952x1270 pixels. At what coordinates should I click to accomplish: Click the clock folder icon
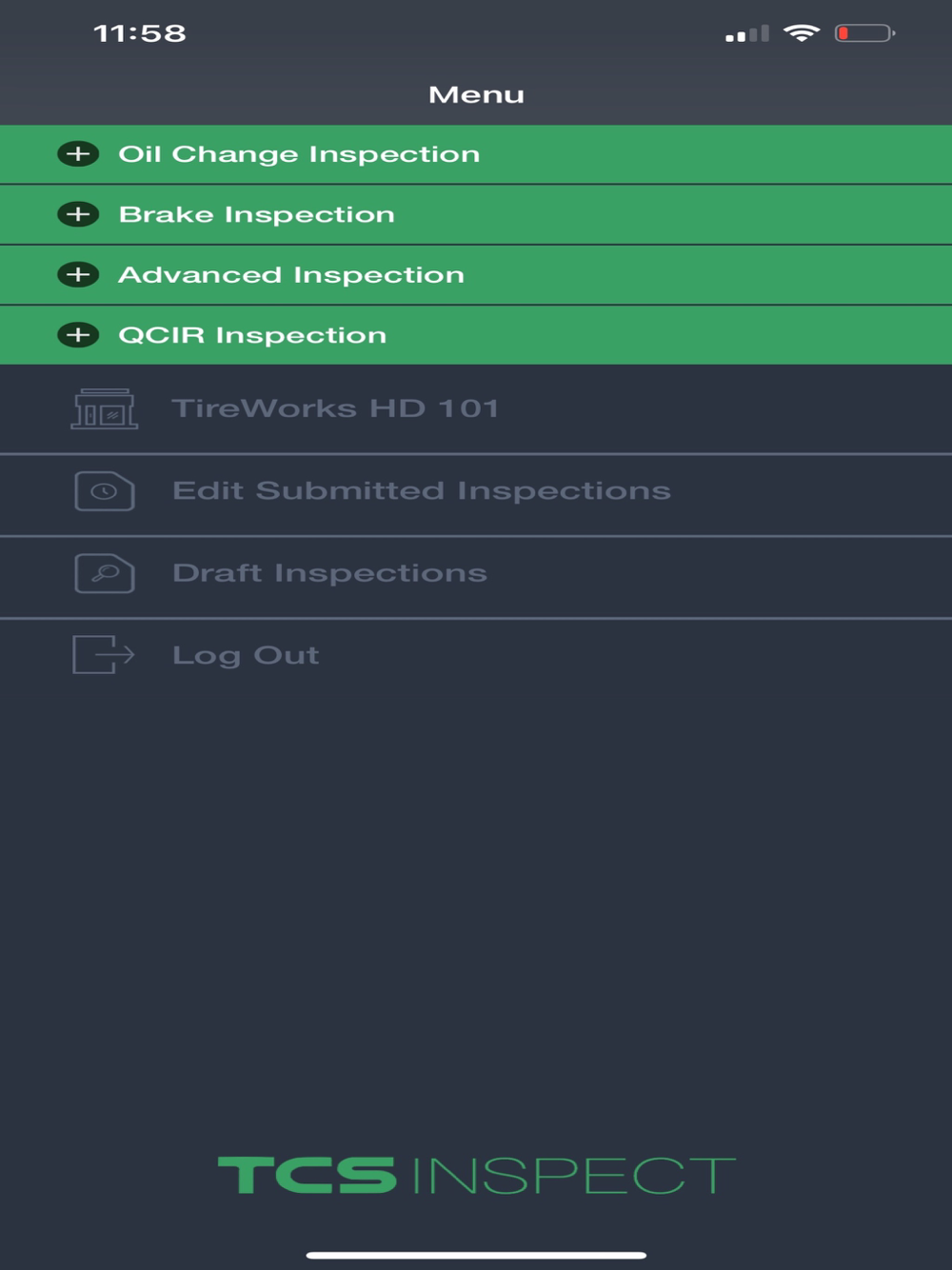pos(105,491)
